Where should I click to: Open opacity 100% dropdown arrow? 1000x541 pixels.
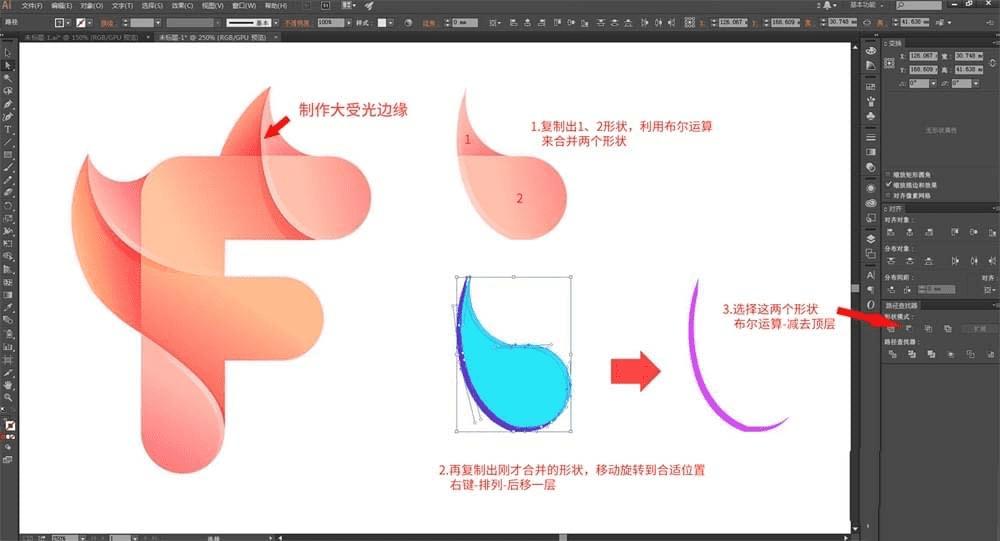tap(348, 22)
